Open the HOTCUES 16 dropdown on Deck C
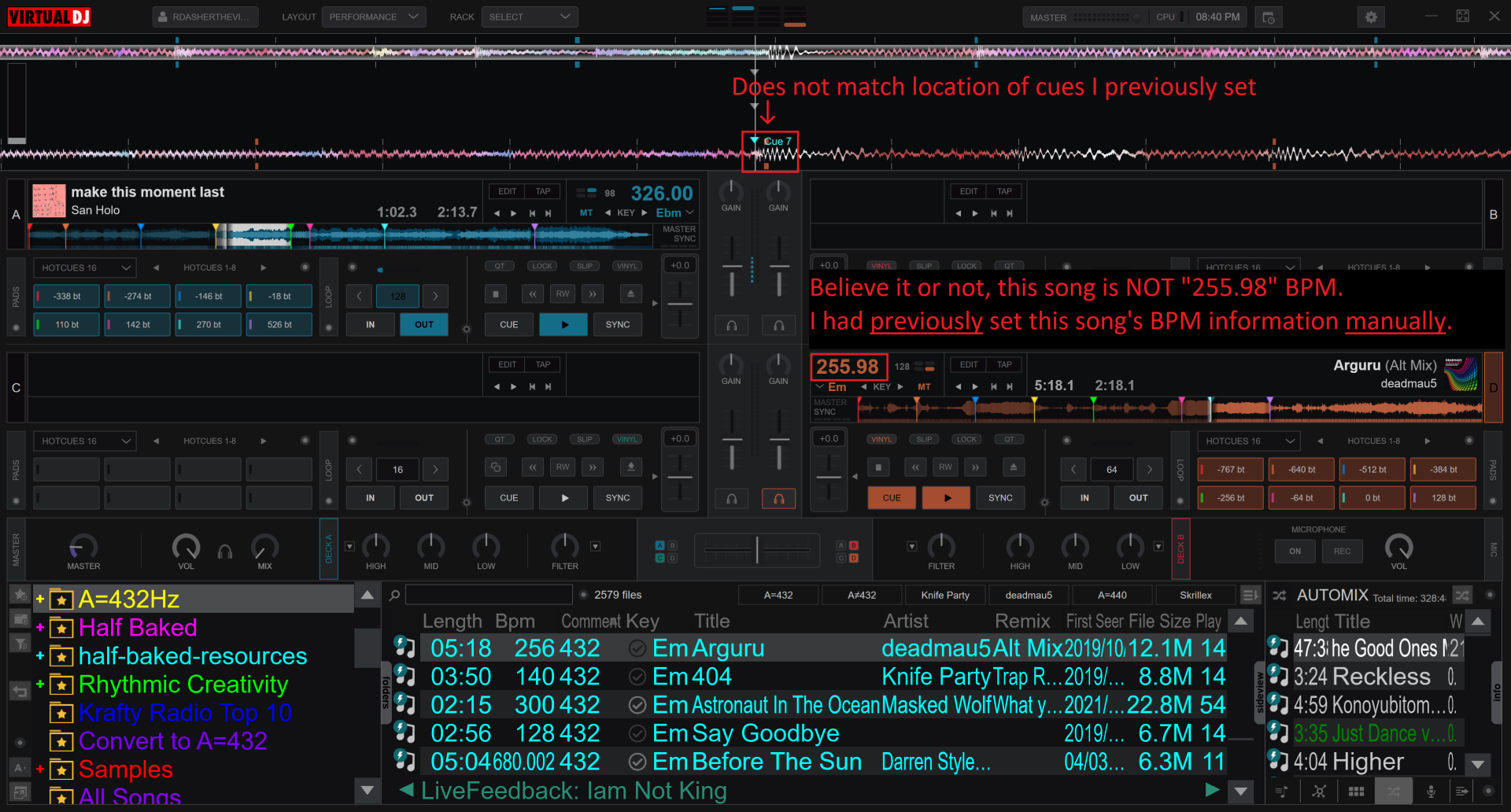 coord(85,441)
